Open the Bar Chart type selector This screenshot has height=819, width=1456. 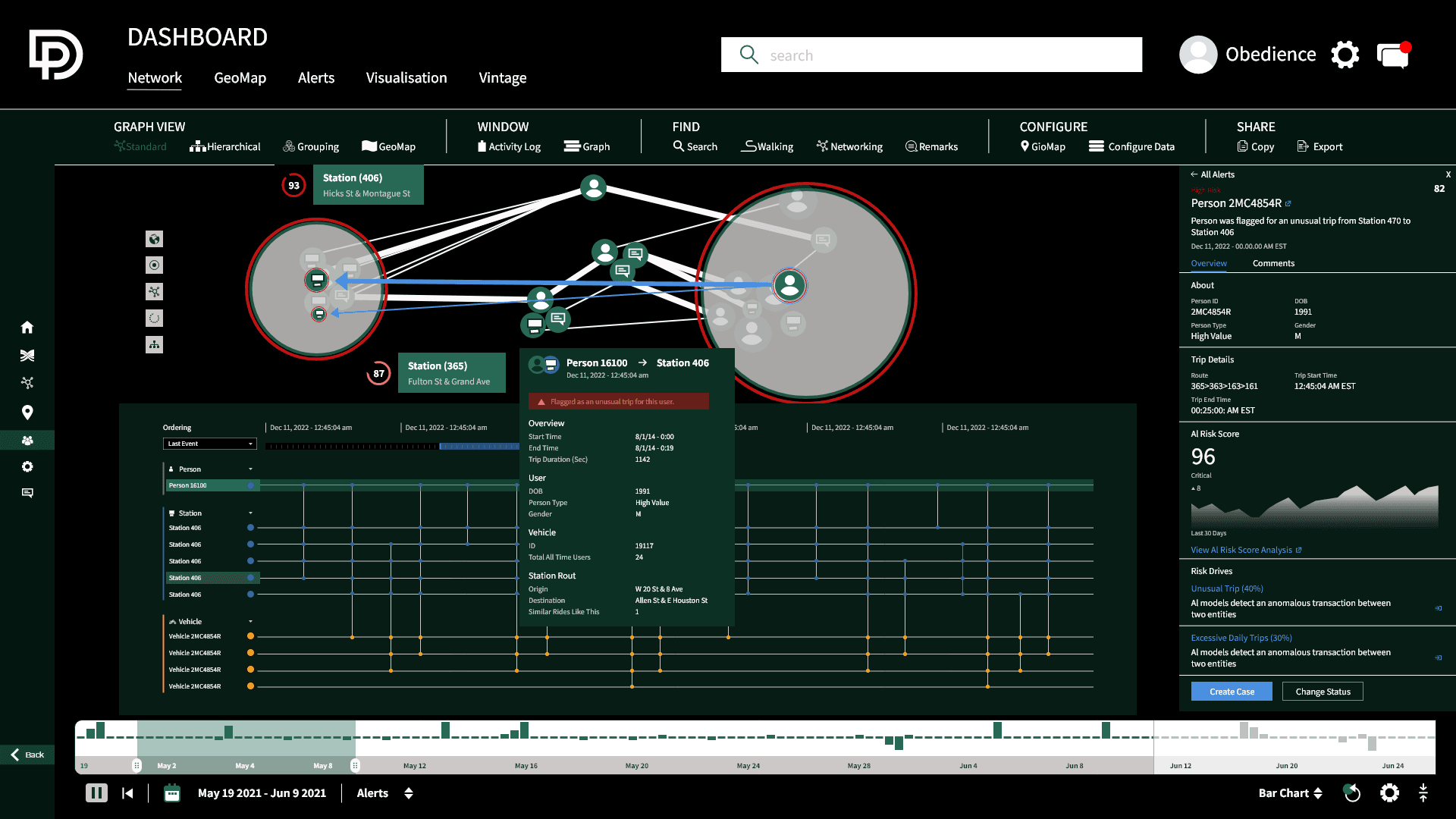(x=1291, y=793)
